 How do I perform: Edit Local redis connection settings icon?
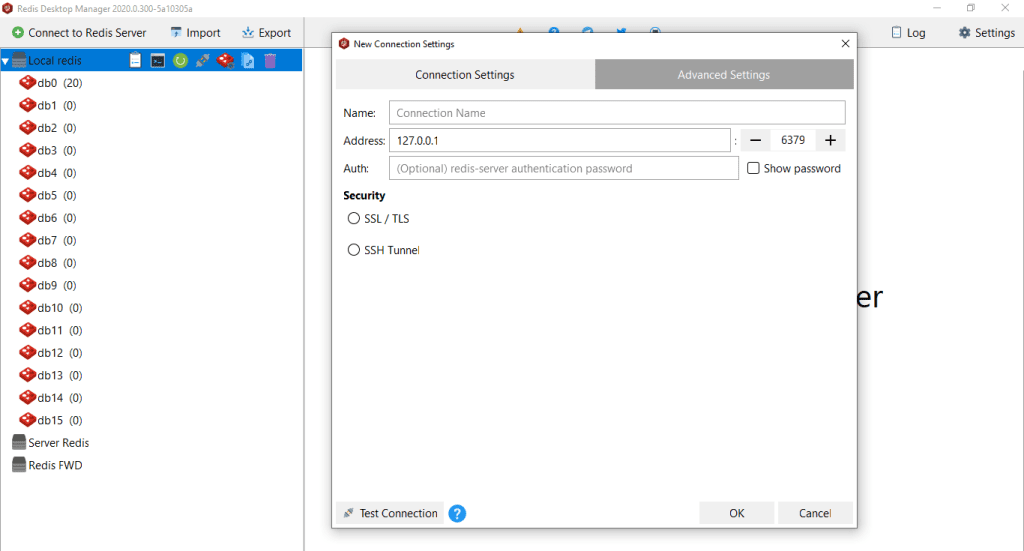coord(225,61)
